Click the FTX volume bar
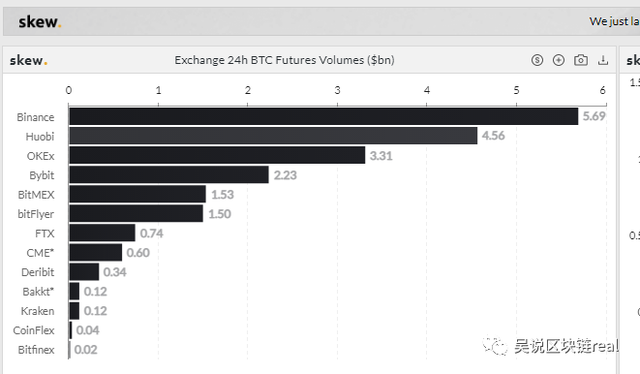 (102, 233)
